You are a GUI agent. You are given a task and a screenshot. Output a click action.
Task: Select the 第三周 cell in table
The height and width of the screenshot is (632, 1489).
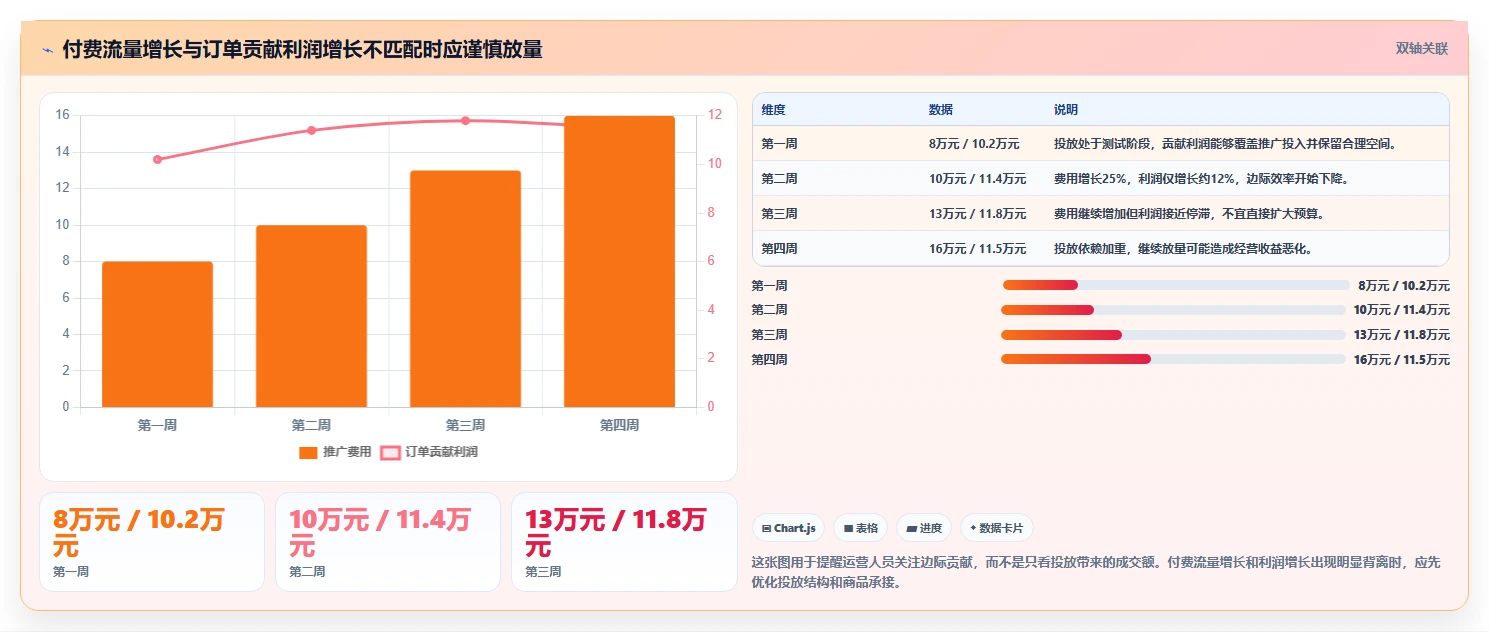click(x=779, y=214)
